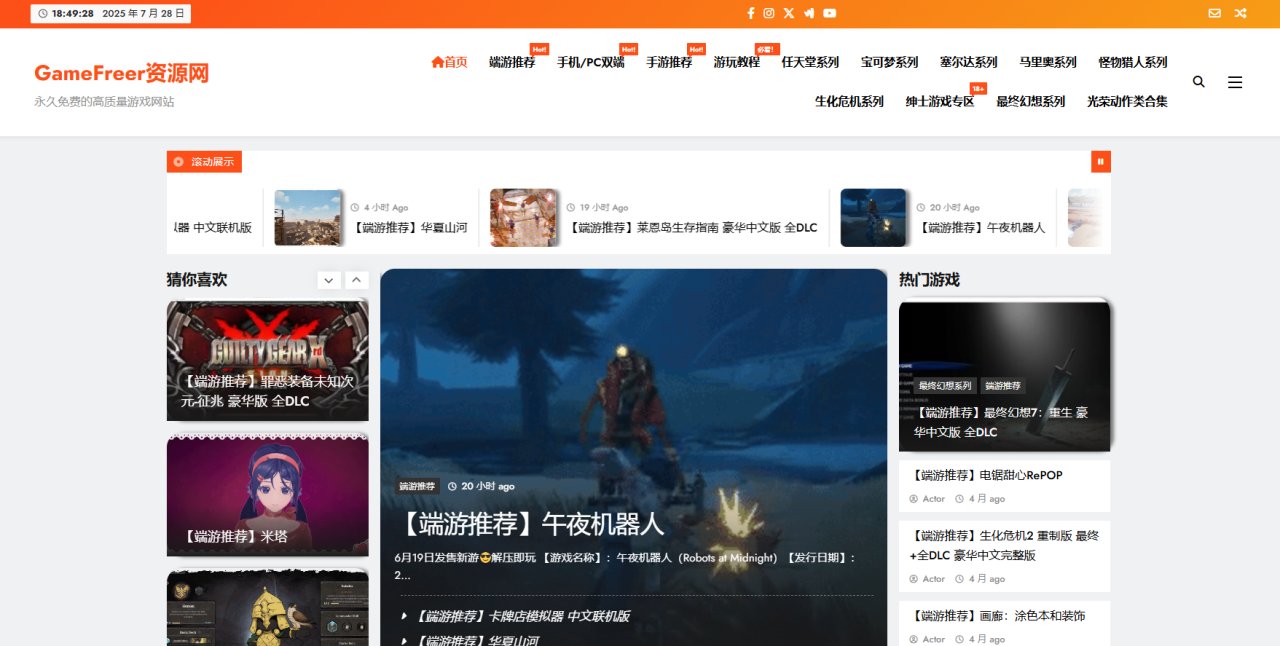The width and height of the screenshot is (1280, 646).
Task: Open the Instagram icon in top bar
Action: [769, 13]
